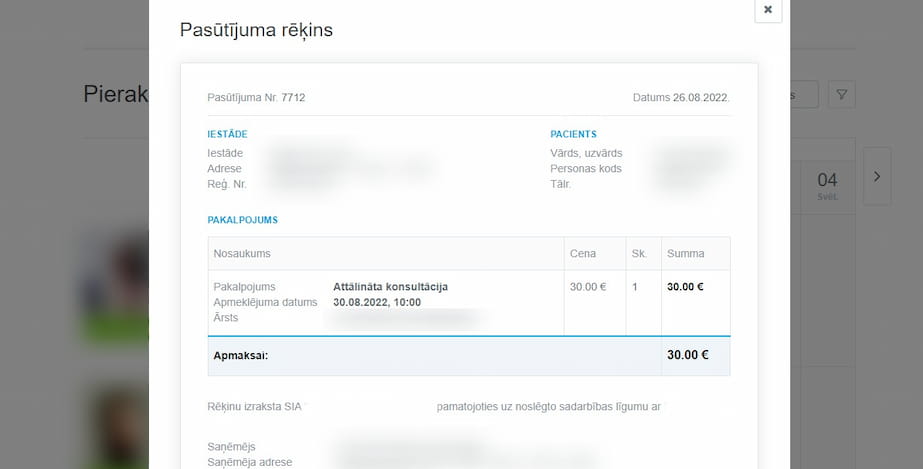Select the PAKALPOJUMS section heading
This screenshot has width=923, height=469.
242,219
